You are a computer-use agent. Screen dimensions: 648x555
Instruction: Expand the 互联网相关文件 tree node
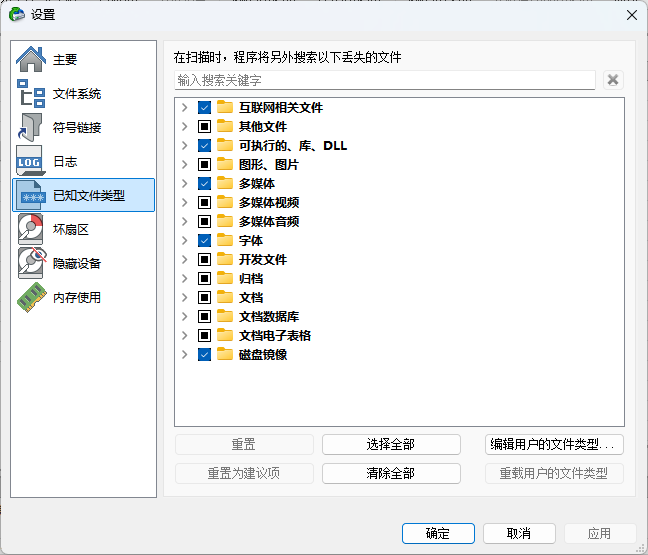point(185,107)
